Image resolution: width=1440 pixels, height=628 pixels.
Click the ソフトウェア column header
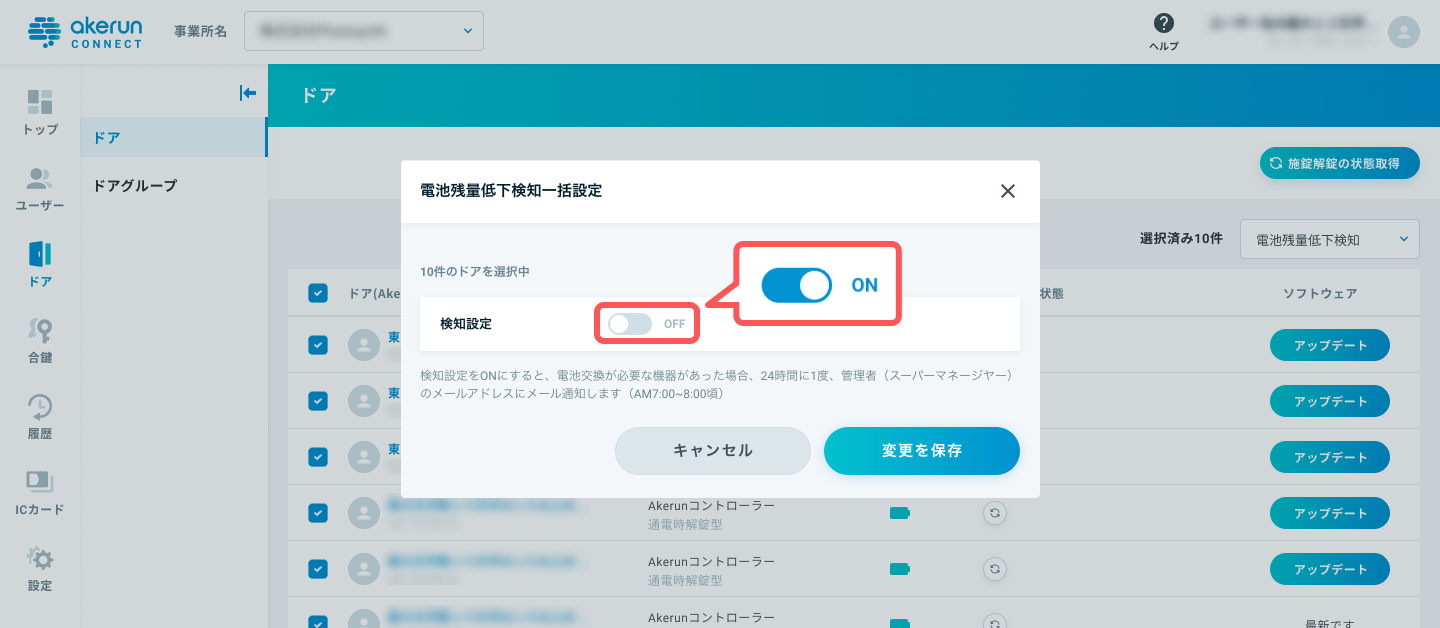tap(1320, 293)
